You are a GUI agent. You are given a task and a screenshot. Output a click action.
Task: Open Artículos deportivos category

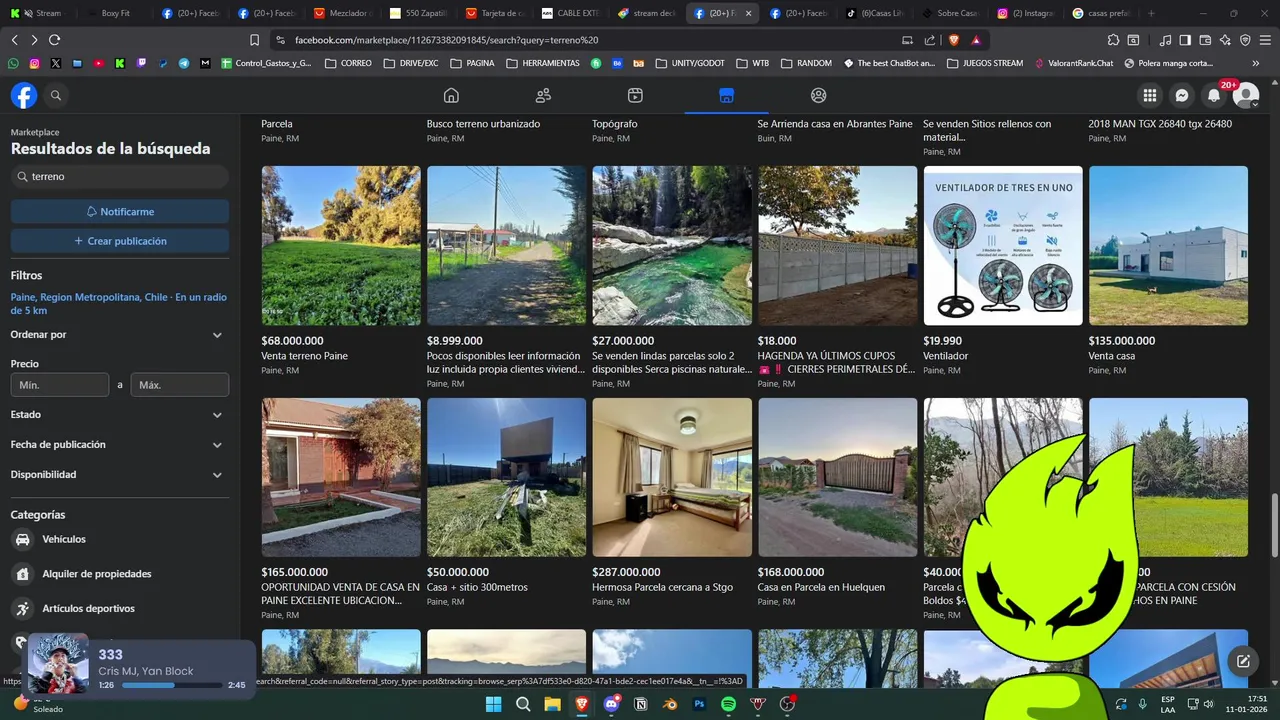[88, 609]
